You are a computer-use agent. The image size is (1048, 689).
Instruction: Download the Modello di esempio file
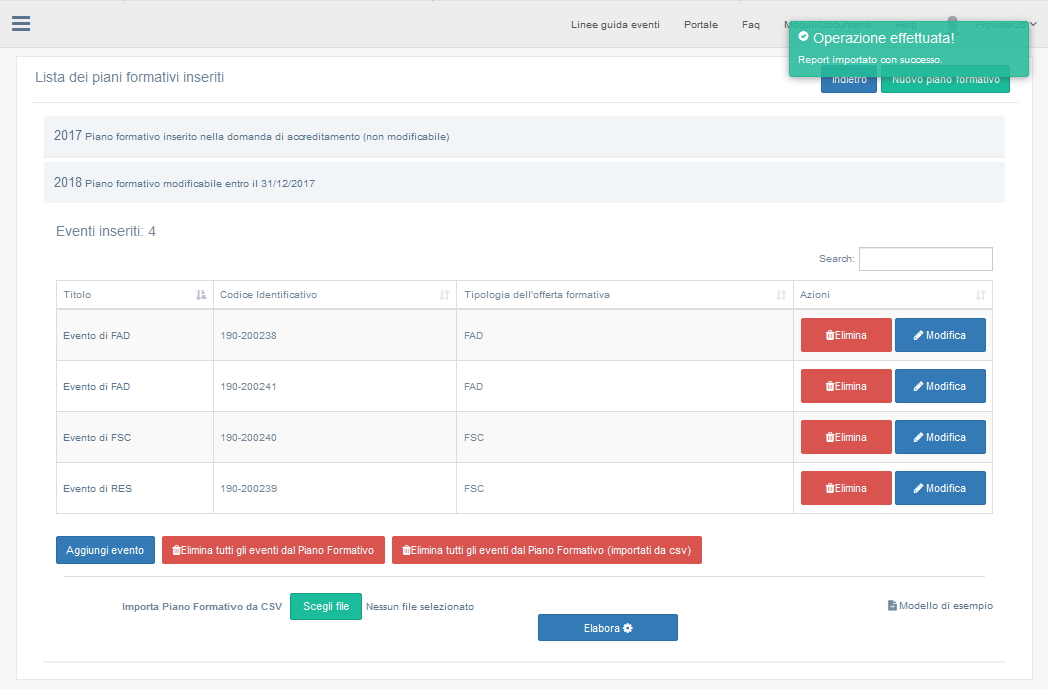click(x=940, y=605)
